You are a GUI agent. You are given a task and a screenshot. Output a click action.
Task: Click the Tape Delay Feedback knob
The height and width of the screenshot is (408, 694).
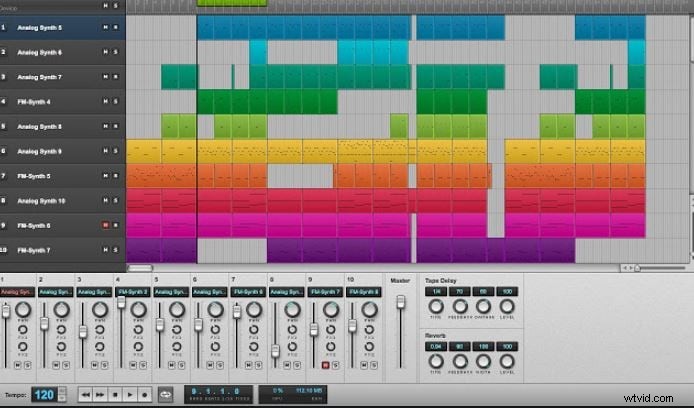tap(460, 306)
